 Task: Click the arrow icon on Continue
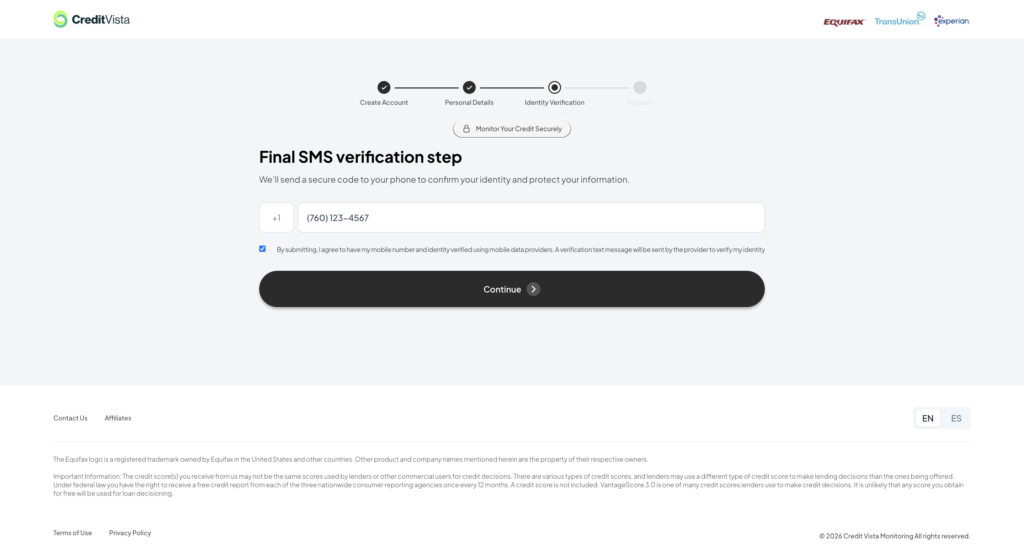(x=534, y=289)
